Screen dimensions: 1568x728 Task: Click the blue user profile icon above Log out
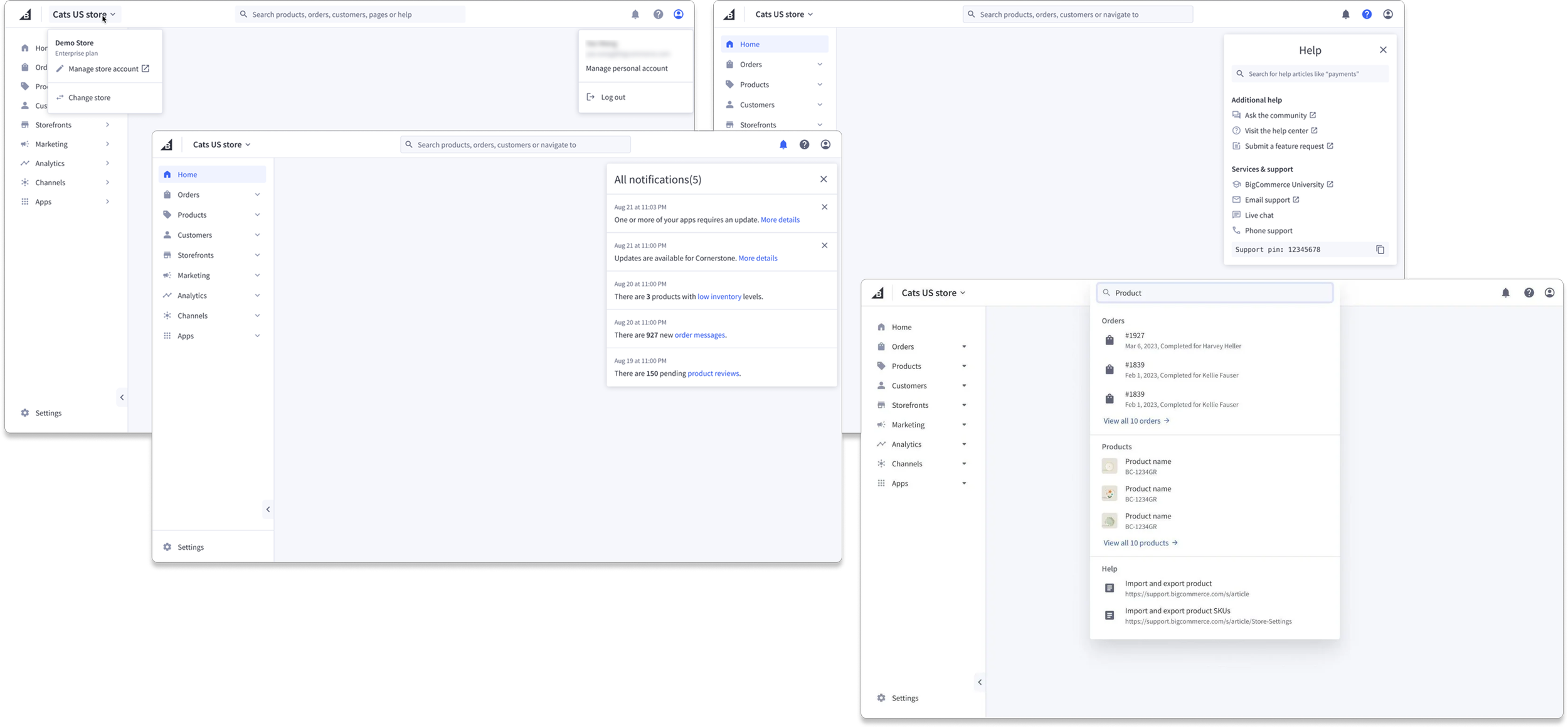678,14
